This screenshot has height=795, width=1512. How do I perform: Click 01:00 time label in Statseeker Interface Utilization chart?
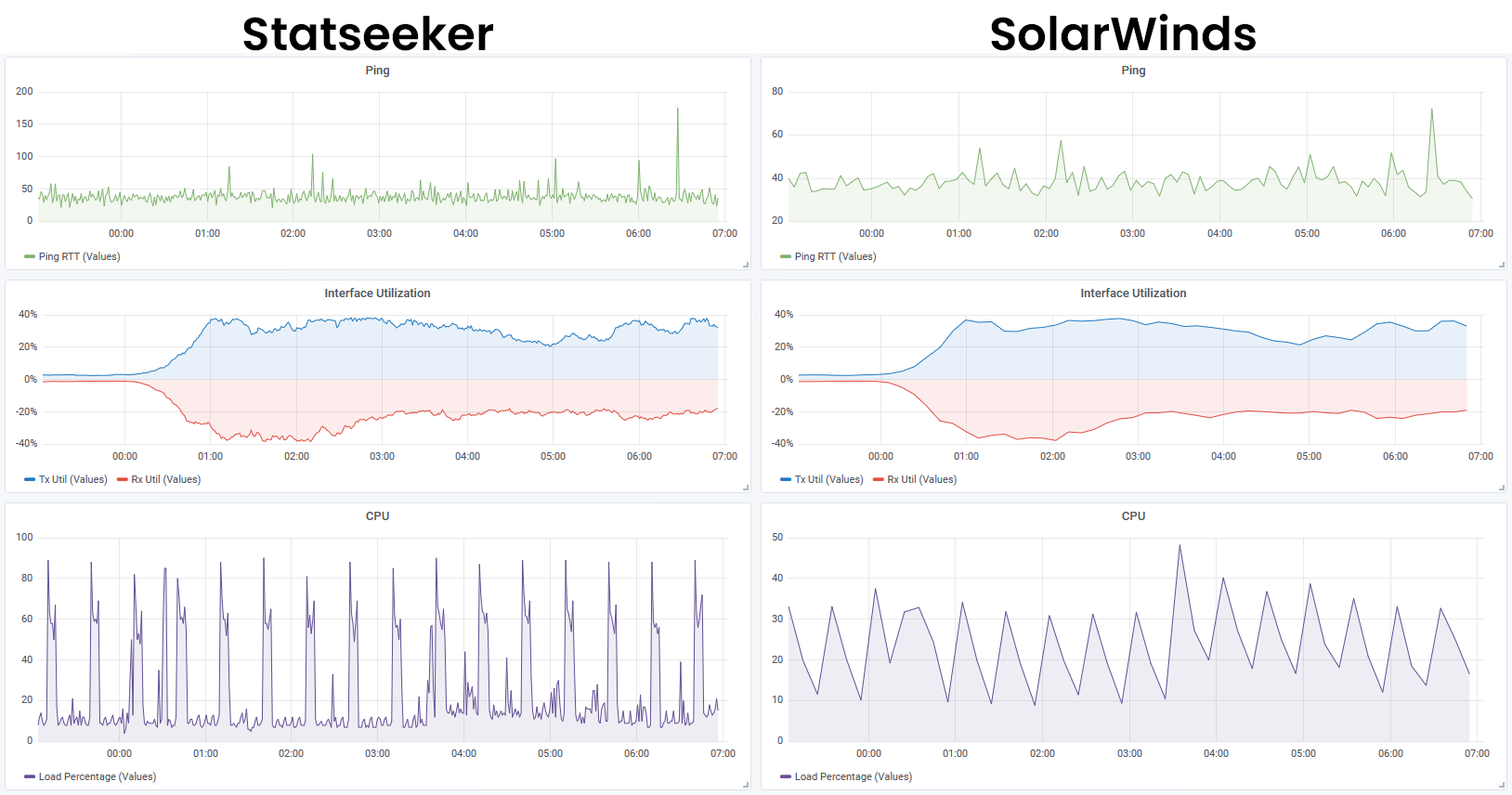tap(210, 456)
